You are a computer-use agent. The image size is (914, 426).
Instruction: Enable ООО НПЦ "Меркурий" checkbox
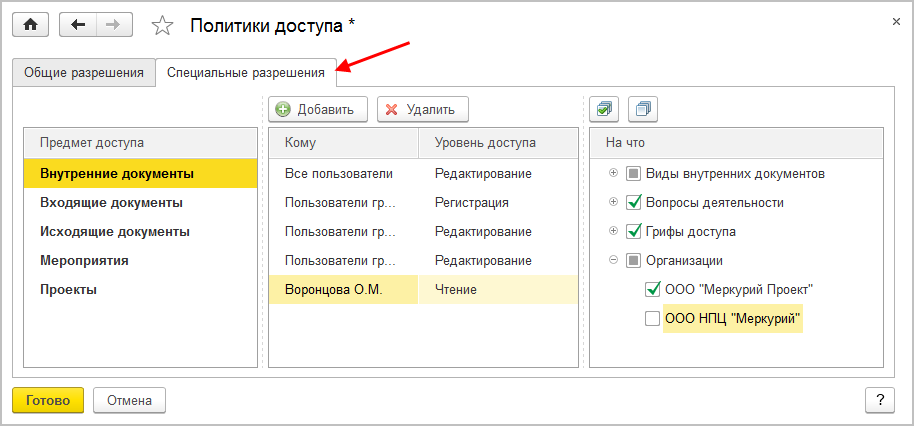652,319
